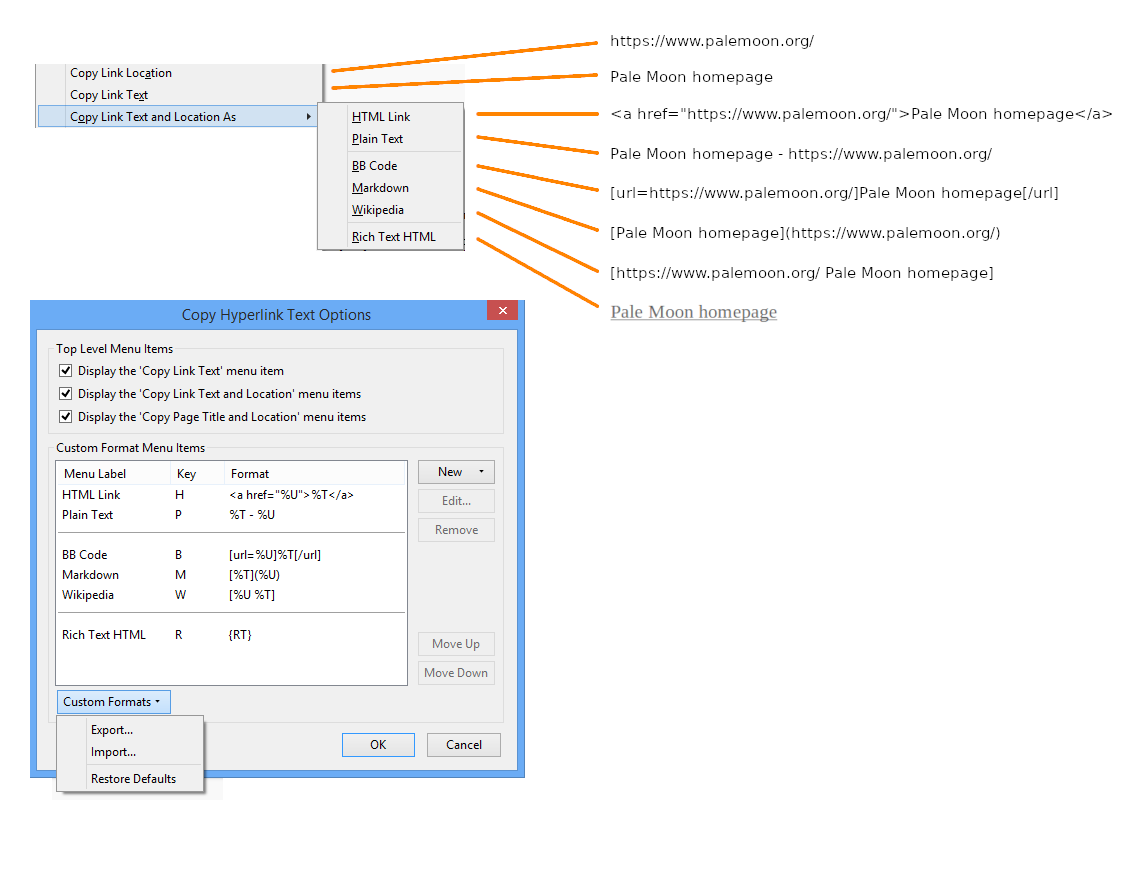The height and width of the screenshot is (878, 1137).
Task: Click the Menu Label column header
Action: [x=114, y=473]
